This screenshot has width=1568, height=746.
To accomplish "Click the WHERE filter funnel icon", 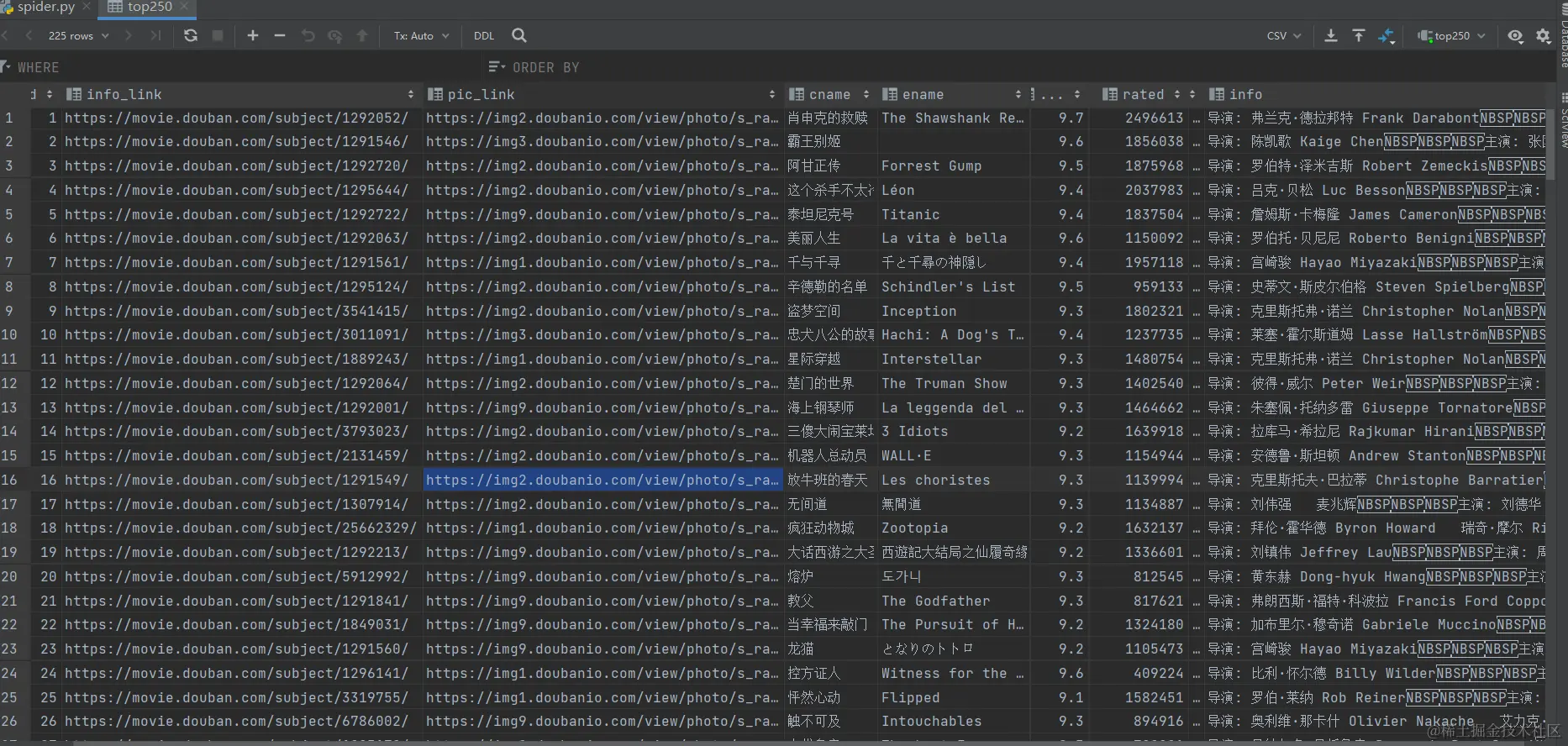I will coord(6,66).
